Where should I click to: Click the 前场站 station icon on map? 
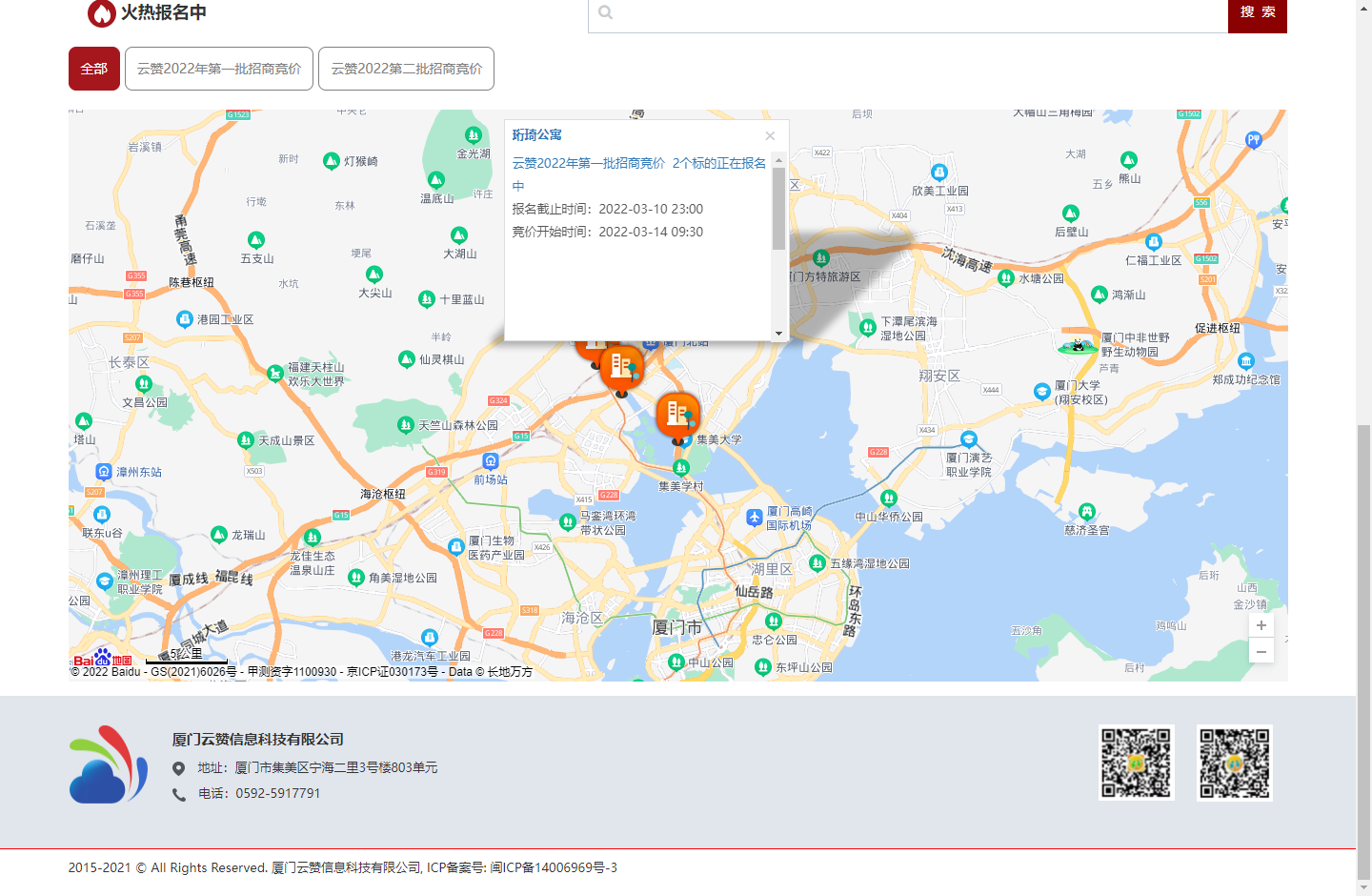click(x=491, y=461)
